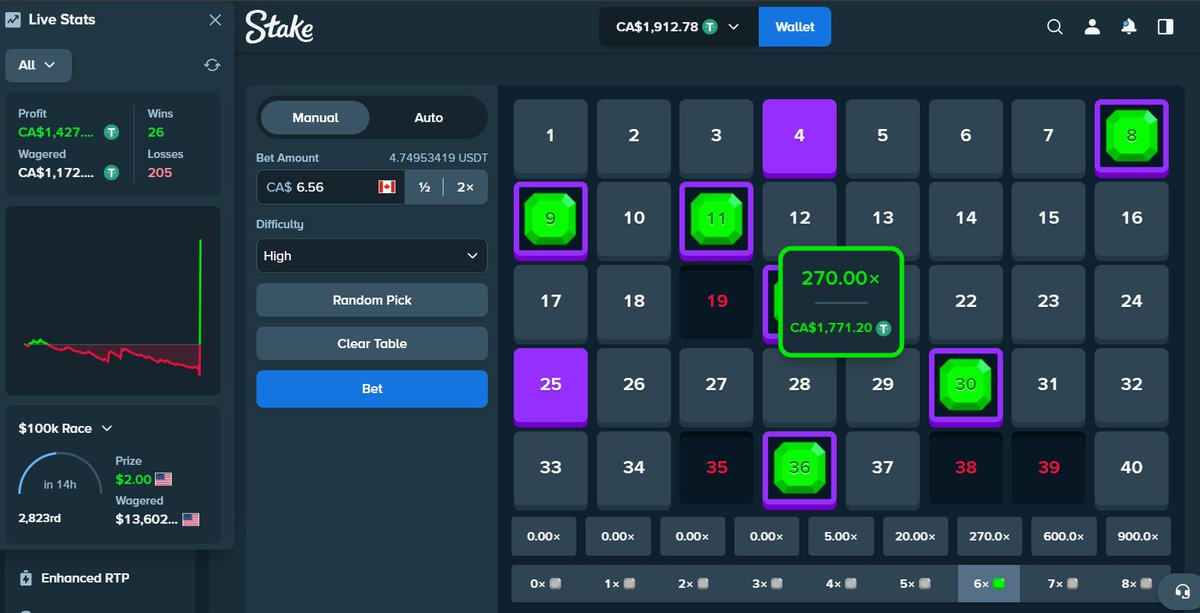Image resolution: width=1200 pixels, height=613 pixels.
Task: Open the user profile icon
Action: point(1092,27)
